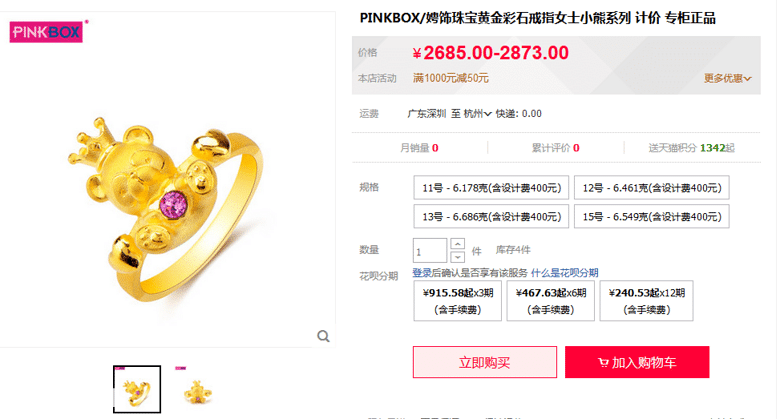Viewport: 780px width, 419px height.
Task: Click the 登录 link
Action: pos(422,273)
